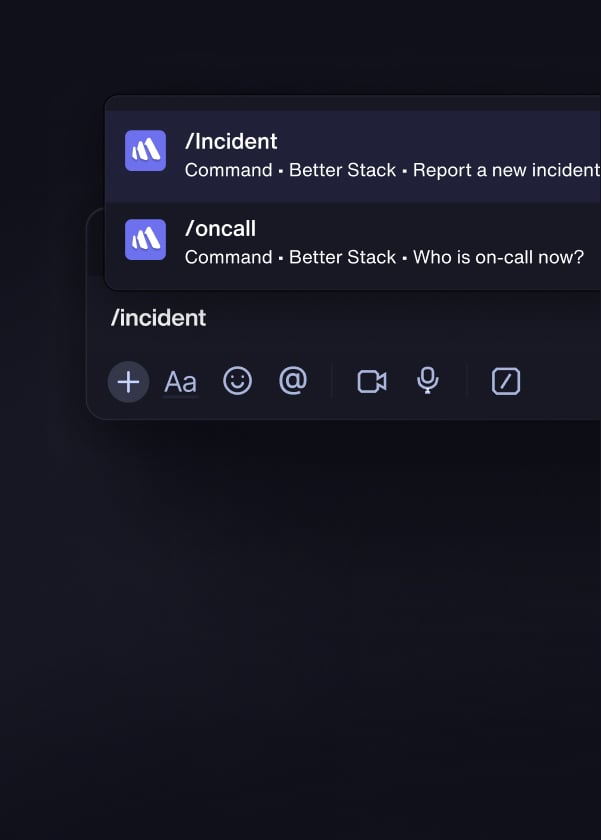This screenshot has height=840, width=601.
Task: Click Better Stack logo beside /oncall
Action: click(x=145, y=239)
